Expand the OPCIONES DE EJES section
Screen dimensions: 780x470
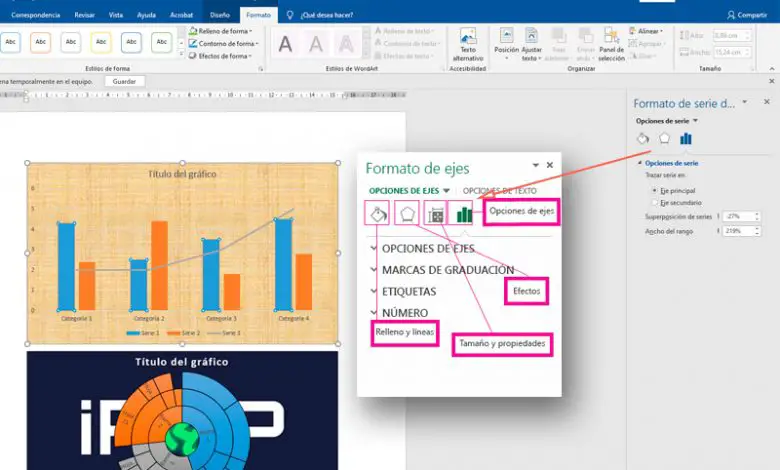422,248
